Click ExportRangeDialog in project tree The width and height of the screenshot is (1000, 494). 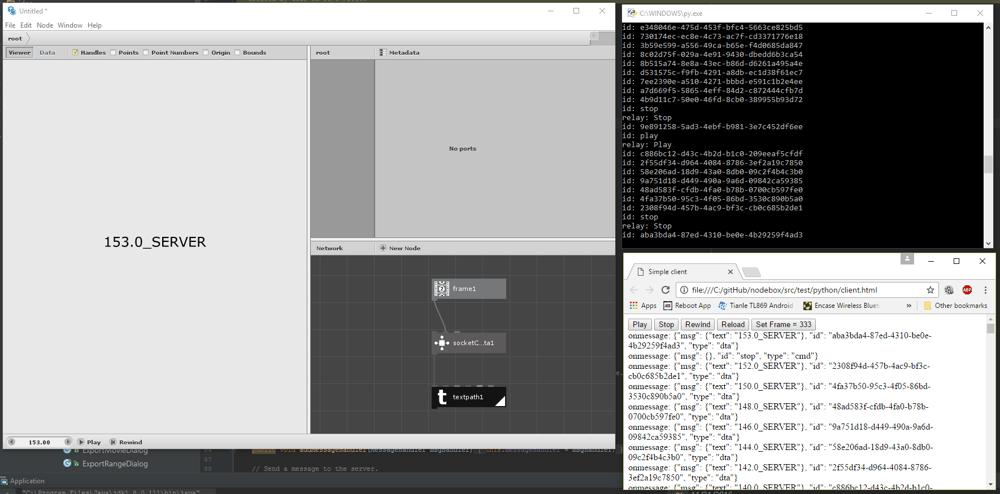click(x=115, y=463)
